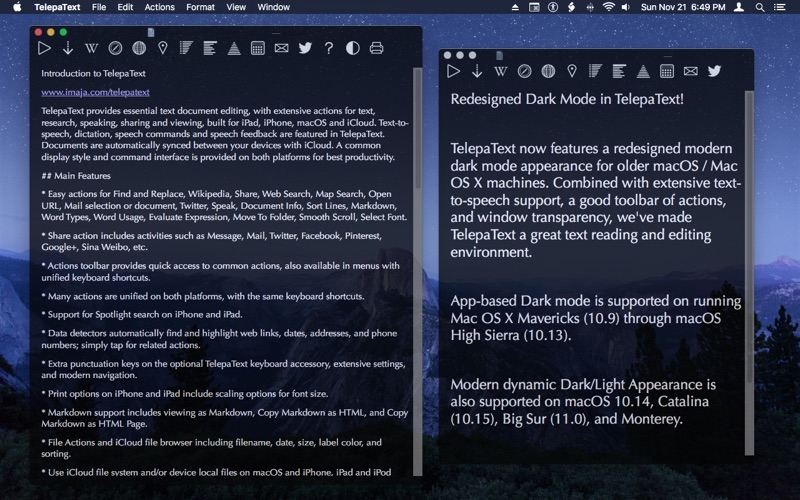
Task: Click the 'Many actions are unified' bullet line
Action: [x=203, y=296]
